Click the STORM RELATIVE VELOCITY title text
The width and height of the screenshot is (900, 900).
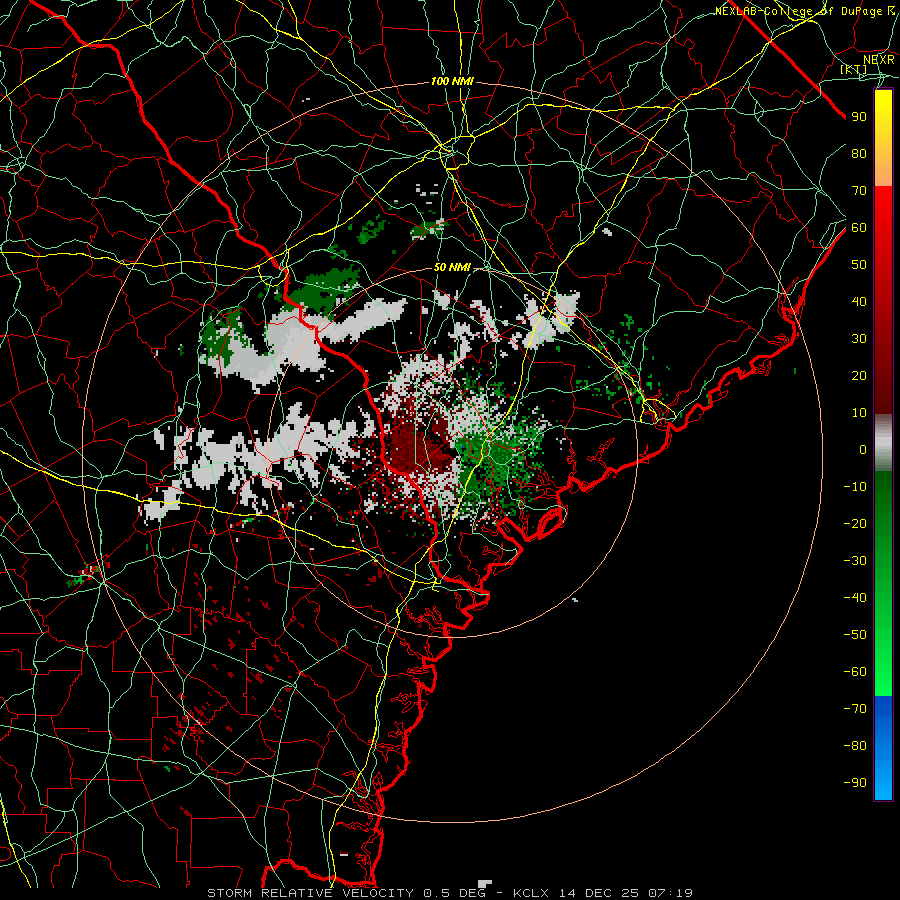[310, 893]
